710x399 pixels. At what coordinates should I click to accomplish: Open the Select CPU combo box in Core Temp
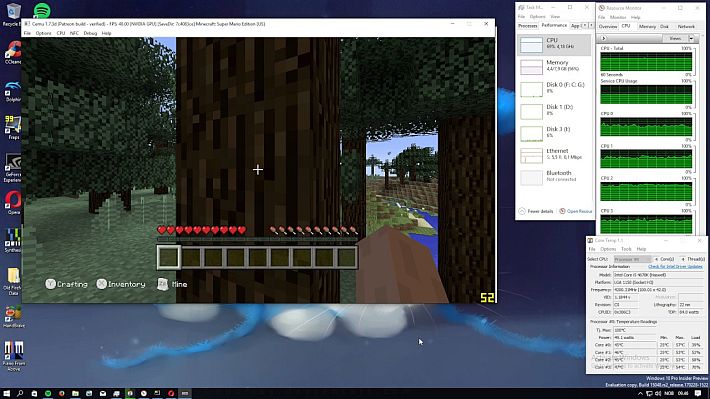coord(633,259)
